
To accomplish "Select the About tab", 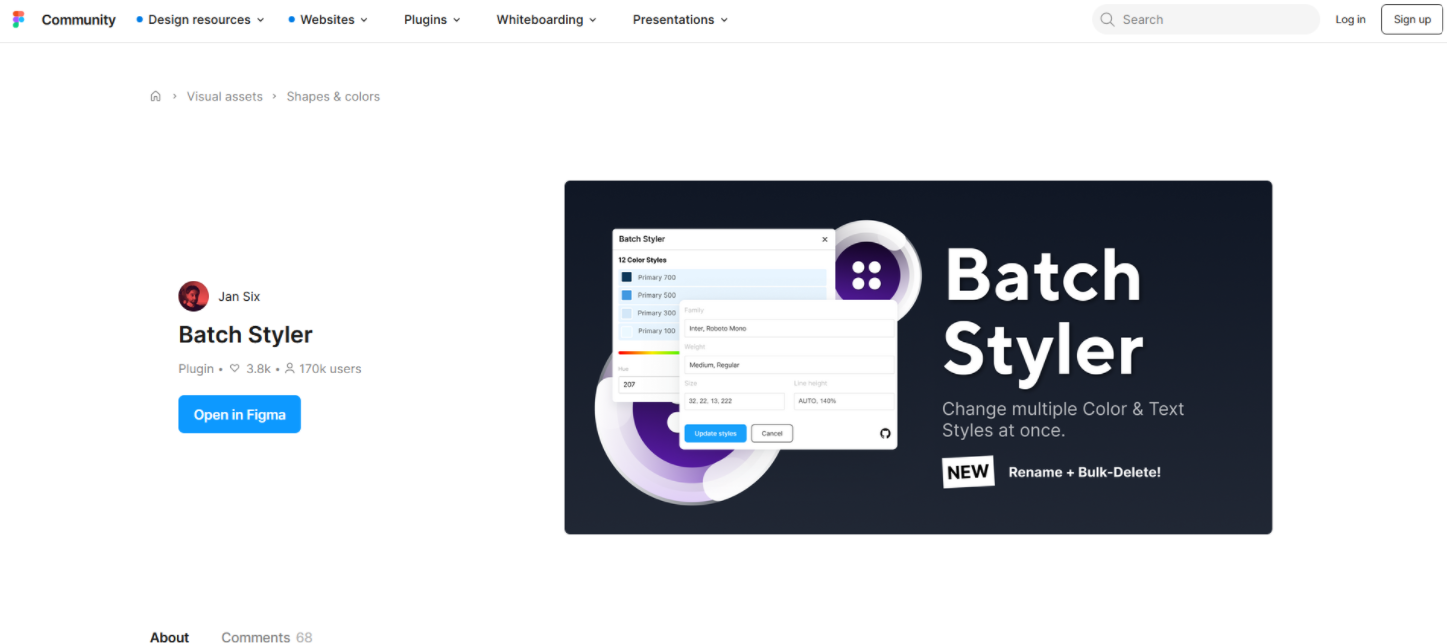I will pos(169,637).
